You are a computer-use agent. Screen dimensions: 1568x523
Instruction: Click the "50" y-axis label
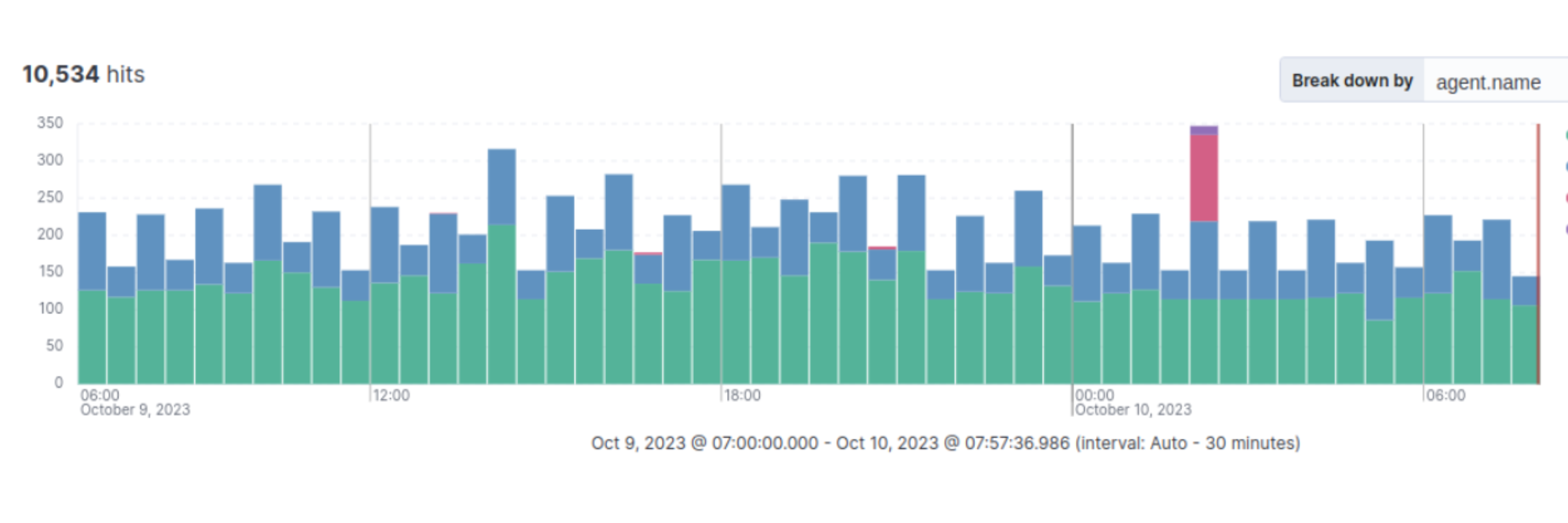coord(55,345)
